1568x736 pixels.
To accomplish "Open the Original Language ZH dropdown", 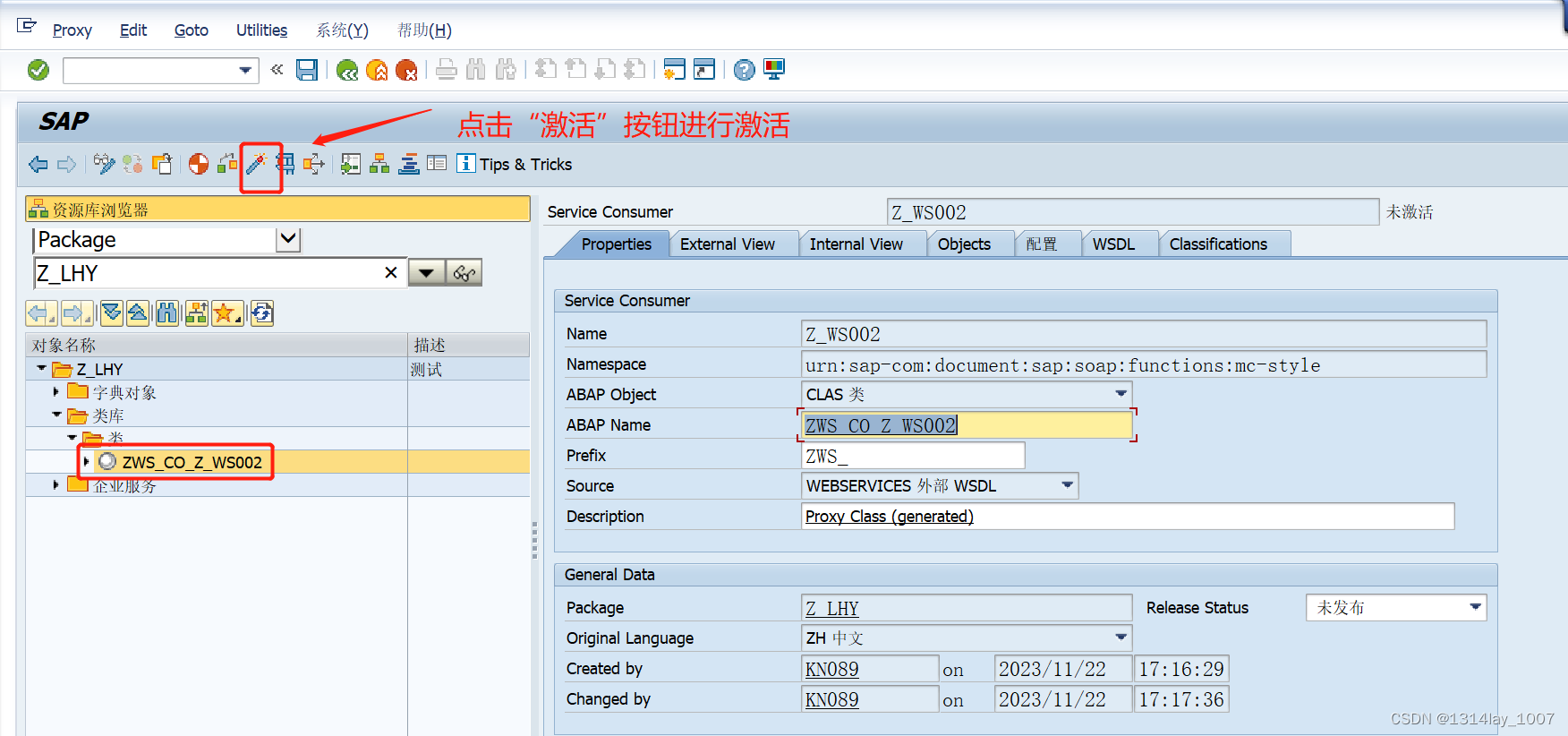I will tap(1121, 638).
